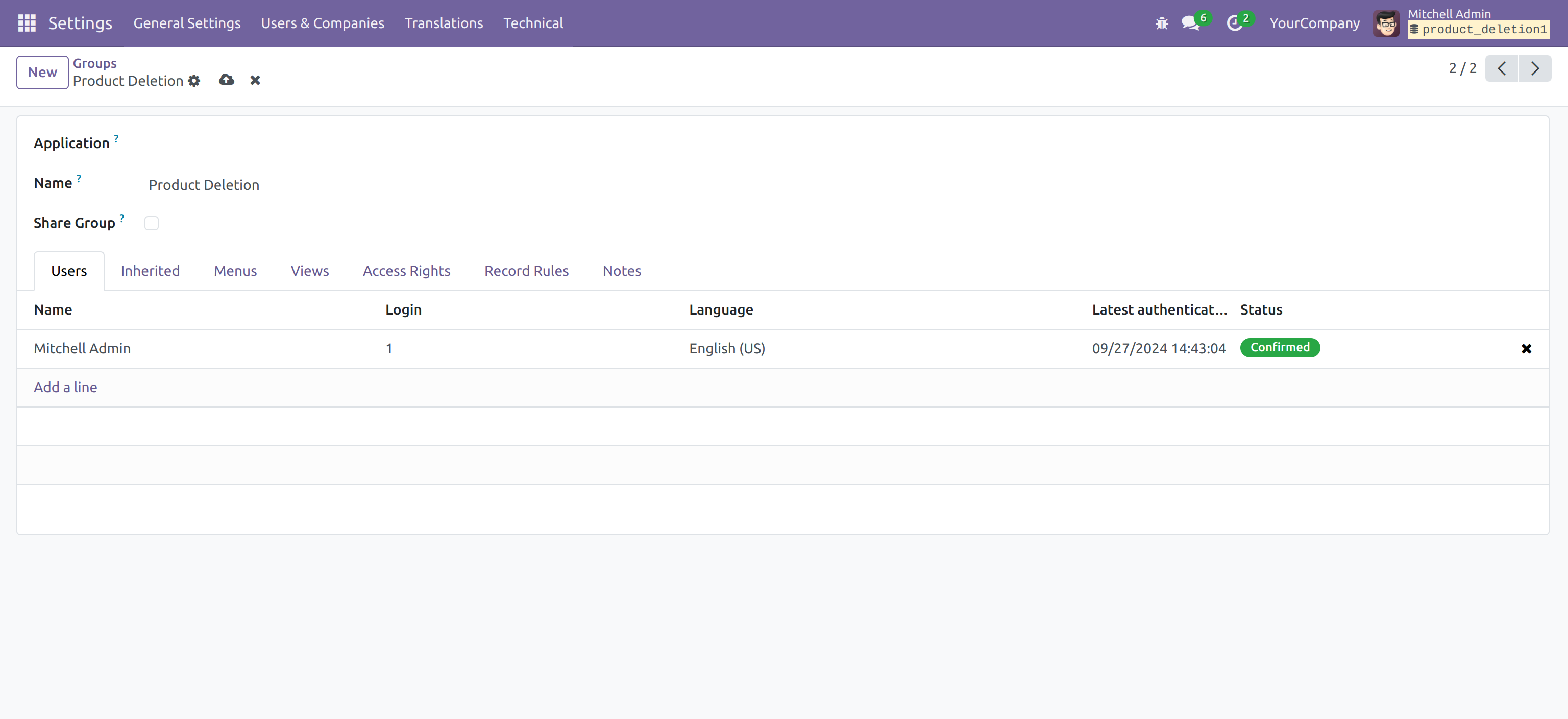This screenshot has width=1568, height=719.
Task: Go to previous record arrow
Action: coord(1501,68)
